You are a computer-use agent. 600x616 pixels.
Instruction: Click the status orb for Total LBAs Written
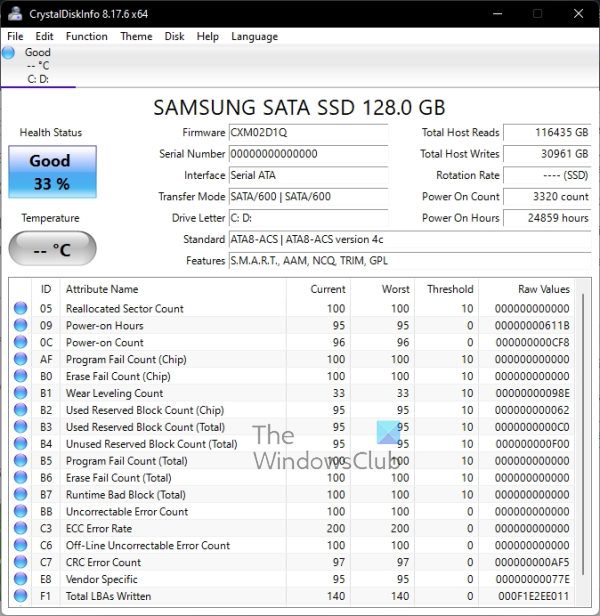pos(20,596)
